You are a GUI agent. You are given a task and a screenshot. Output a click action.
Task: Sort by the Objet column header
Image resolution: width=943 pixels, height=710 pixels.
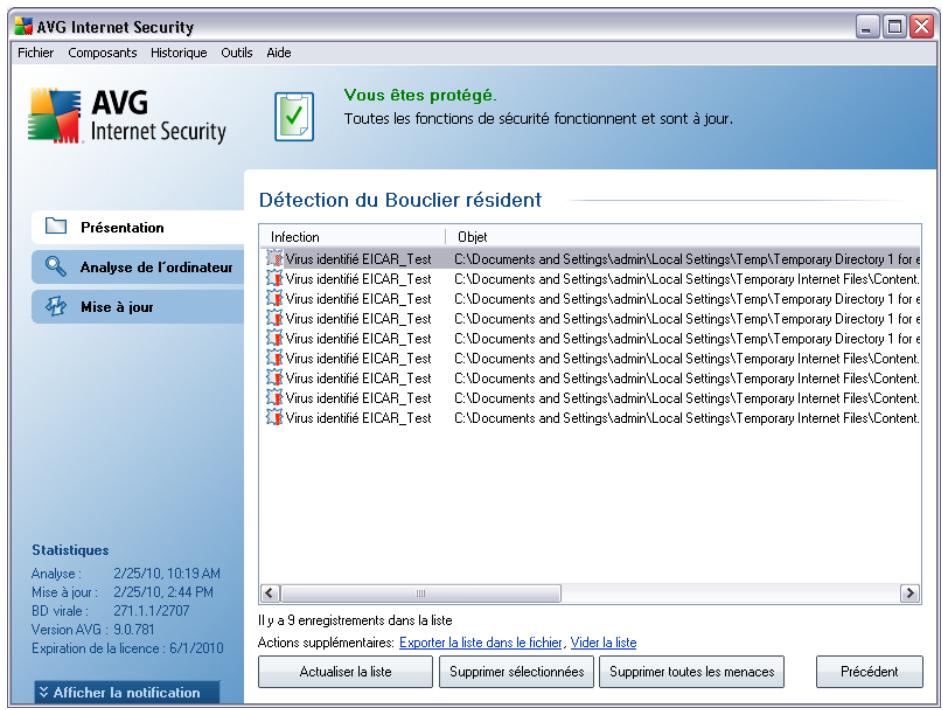683,237
